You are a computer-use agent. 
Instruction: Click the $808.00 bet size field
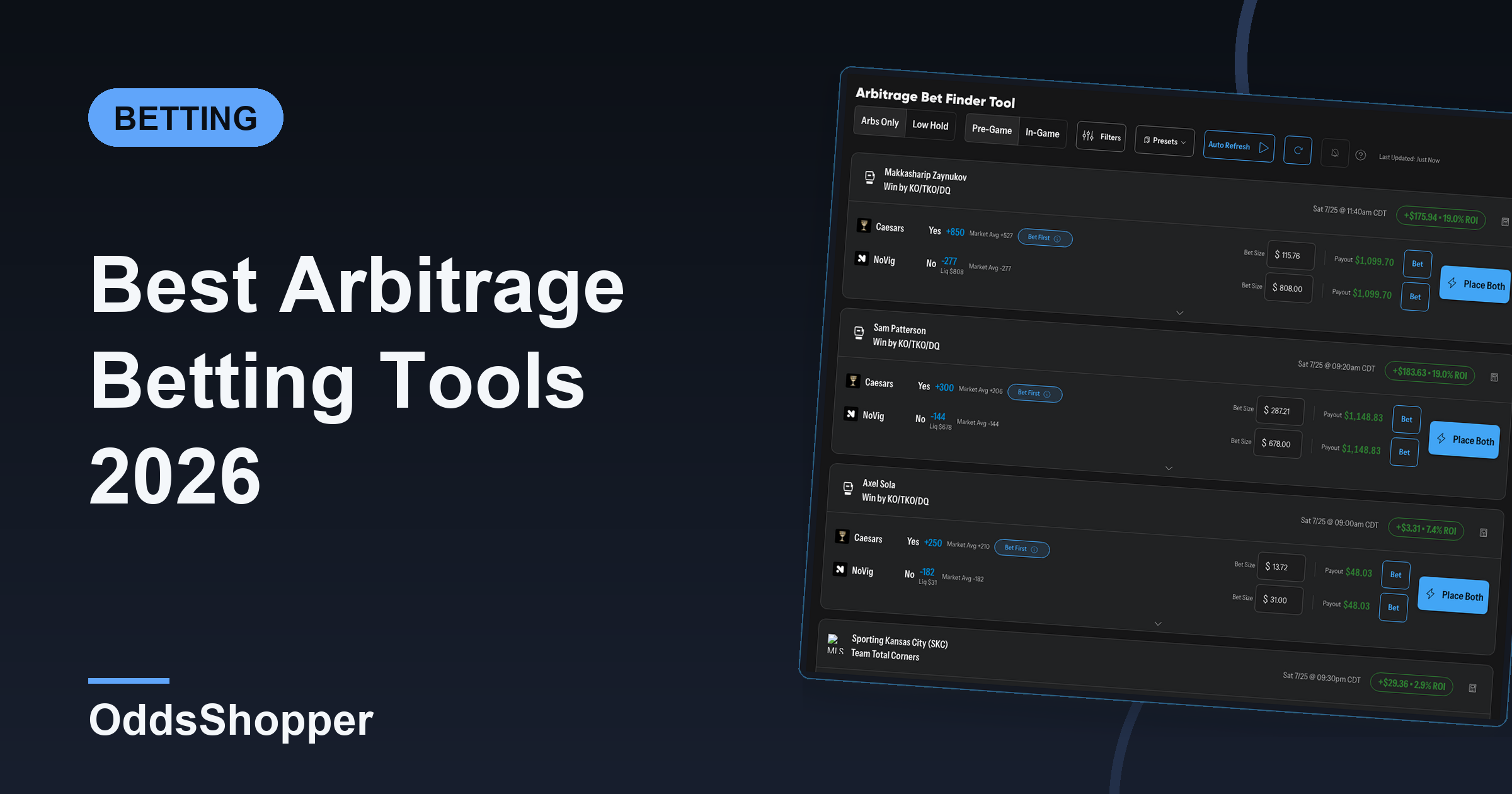point(1288,288)
